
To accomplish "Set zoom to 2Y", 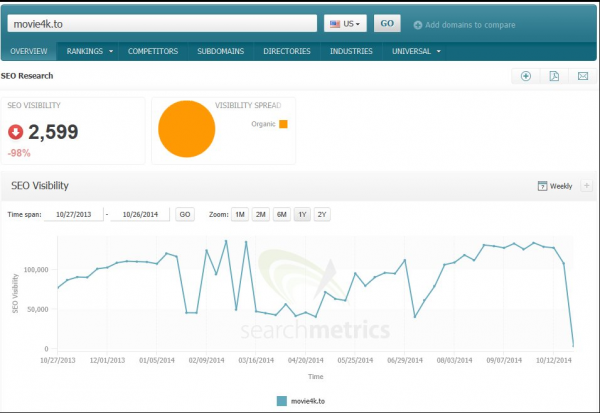I will point(322,214).
